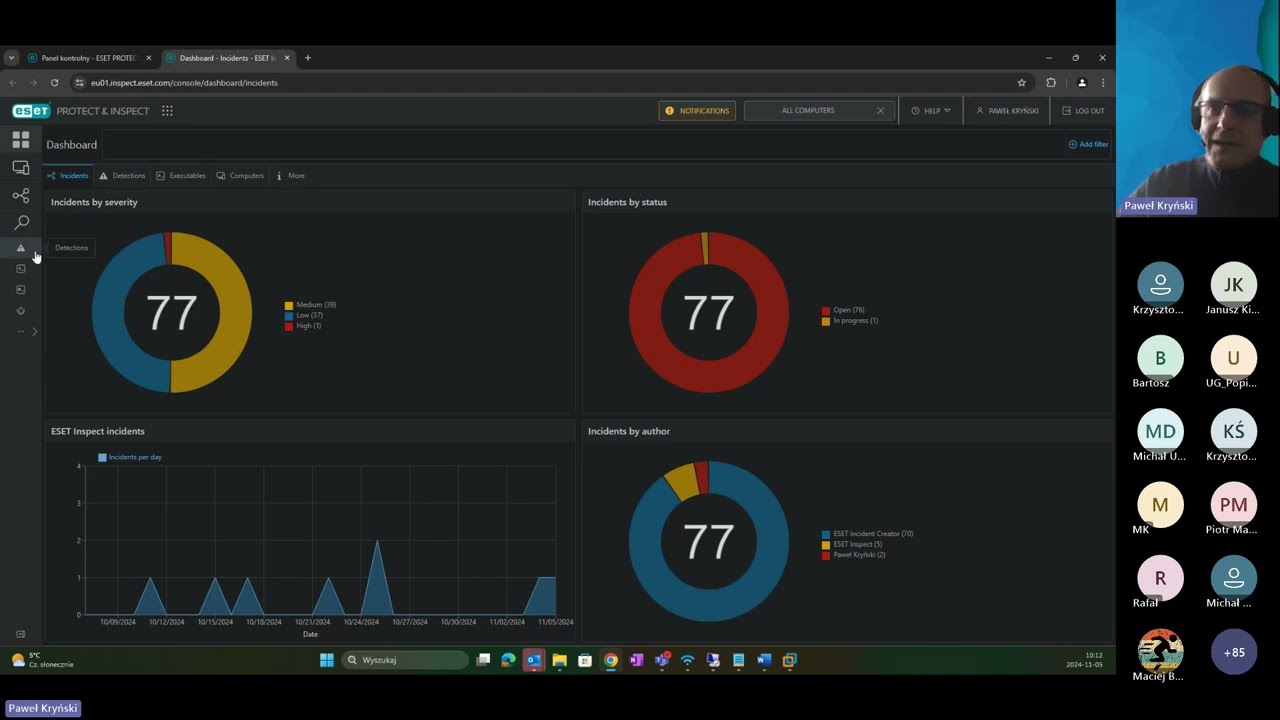Toggle the In progress (1) status legend
Viewport: 1280px width, 720px height.
click(x=850, y=321)
